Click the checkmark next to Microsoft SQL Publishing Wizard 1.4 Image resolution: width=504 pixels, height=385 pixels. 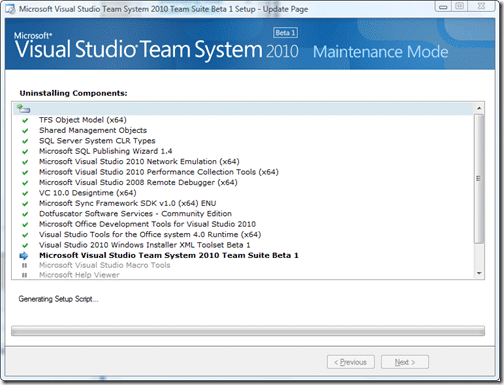click(x=25, y=151)
